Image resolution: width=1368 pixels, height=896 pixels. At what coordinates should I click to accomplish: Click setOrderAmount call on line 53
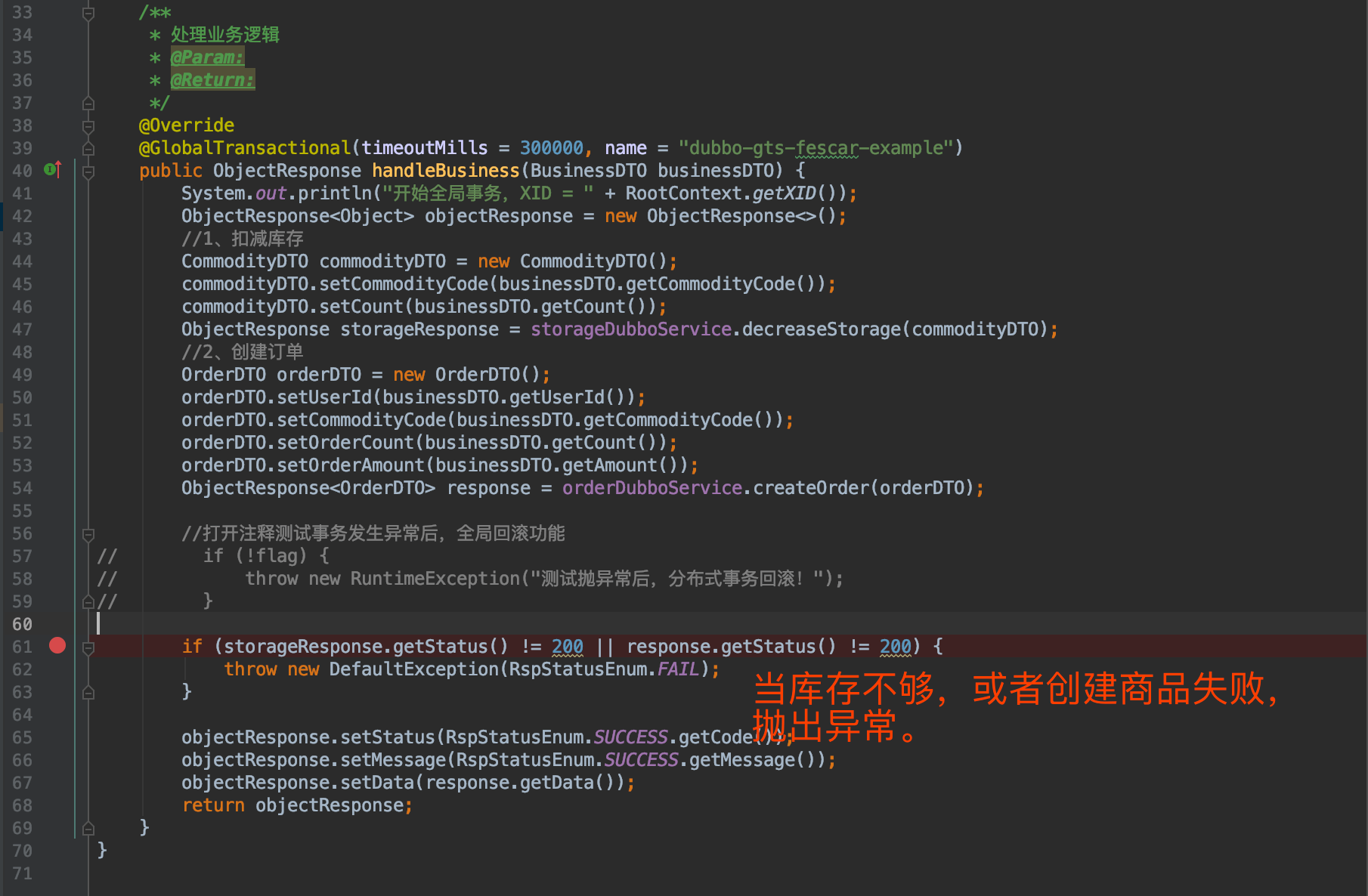(x=351, y=465)
